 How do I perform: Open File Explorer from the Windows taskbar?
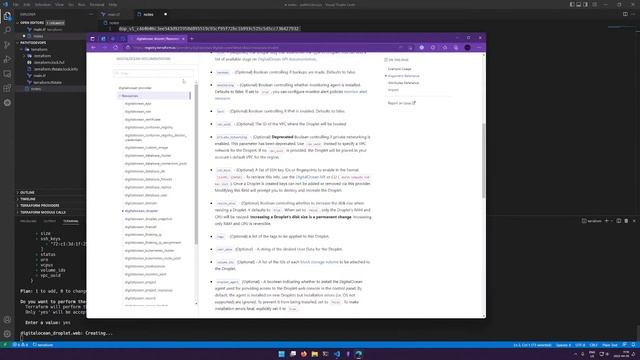[x=315, y=354]
